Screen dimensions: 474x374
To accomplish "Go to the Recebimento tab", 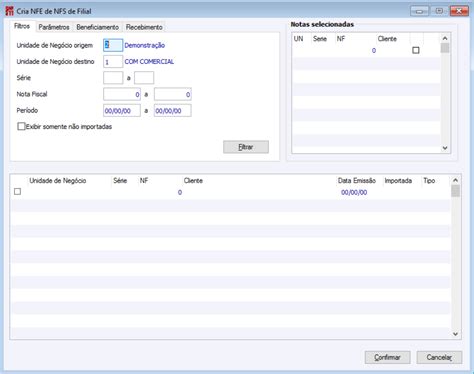I will pos(144,27).
